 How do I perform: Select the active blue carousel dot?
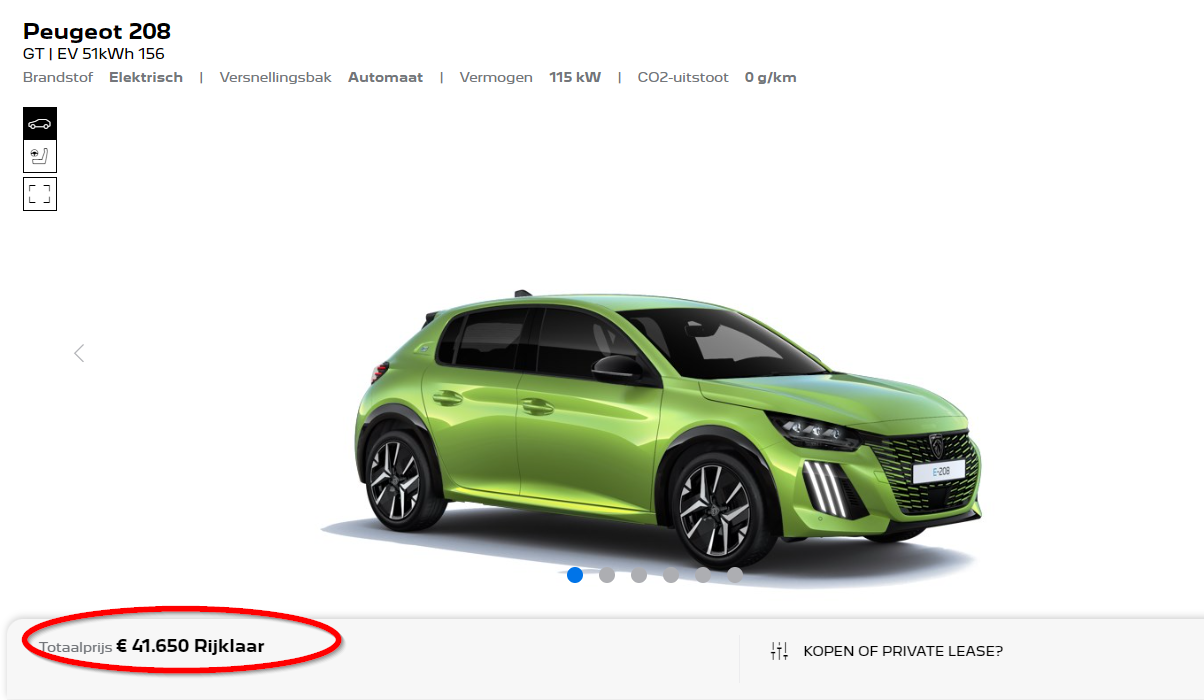point(575,575)
